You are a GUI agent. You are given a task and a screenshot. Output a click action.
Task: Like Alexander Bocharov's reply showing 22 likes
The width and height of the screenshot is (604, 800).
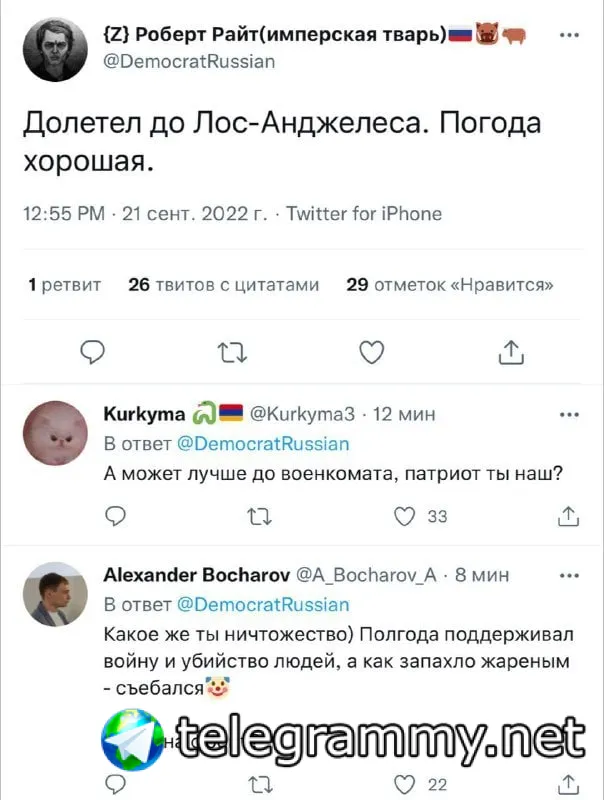point(405,784)
